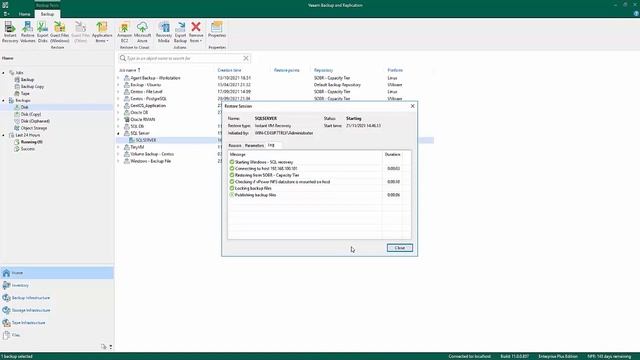Click Close button in Restore Session

pyautogui.click(x=400, y=248)
